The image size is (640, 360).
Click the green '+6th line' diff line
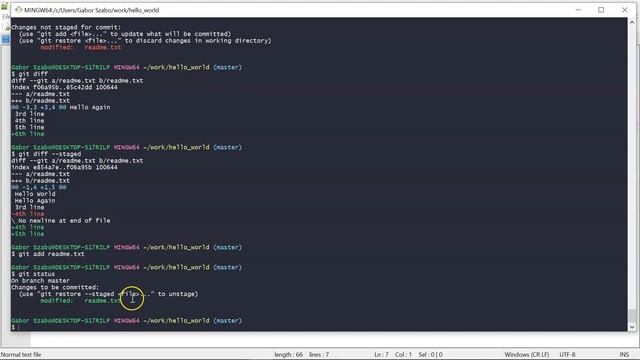28,134
